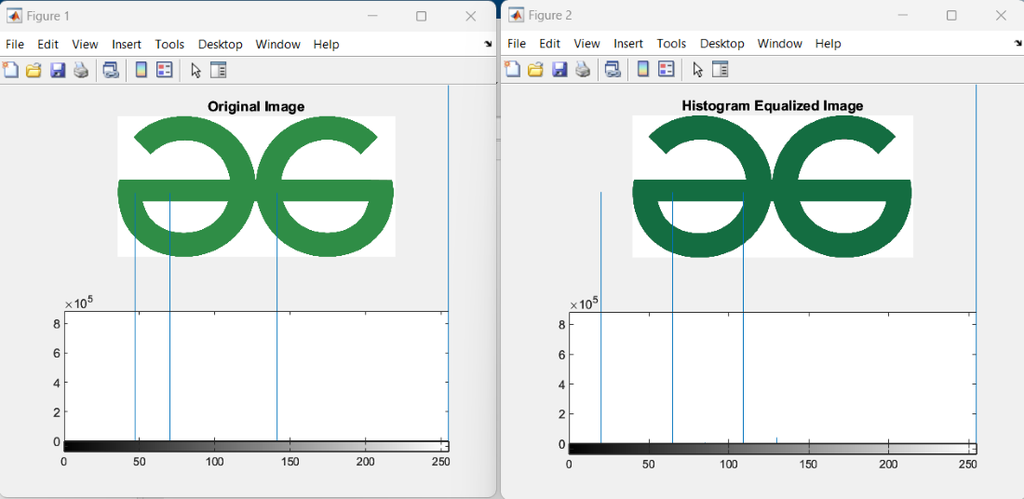The height and width of the screenshot is (499, 1024).
Task: Click Link Plot icon in Figure 2
Action: pos(613,69)
